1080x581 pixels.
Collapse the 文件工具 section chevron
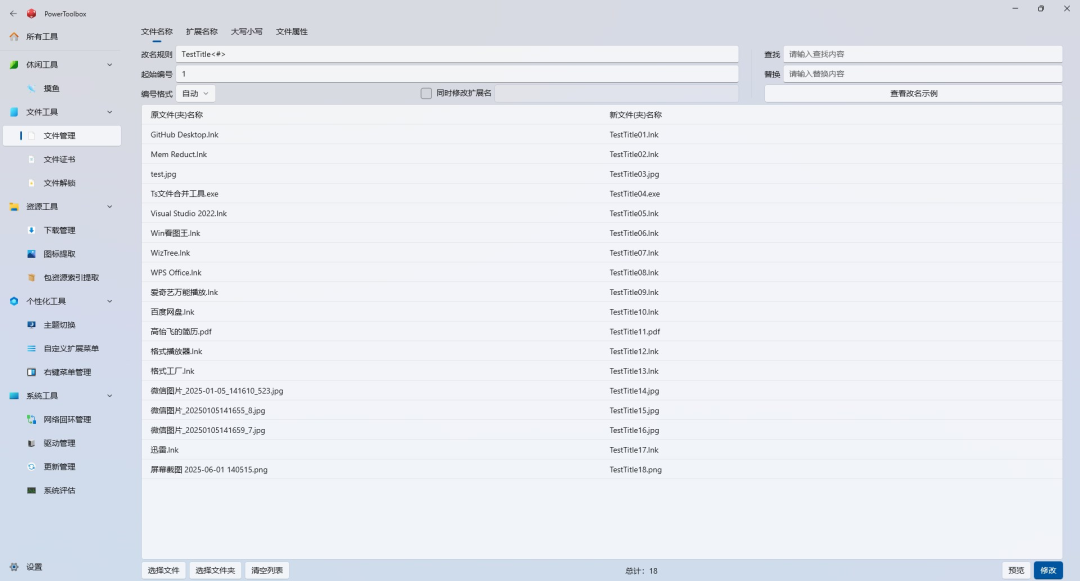point(110,112)
